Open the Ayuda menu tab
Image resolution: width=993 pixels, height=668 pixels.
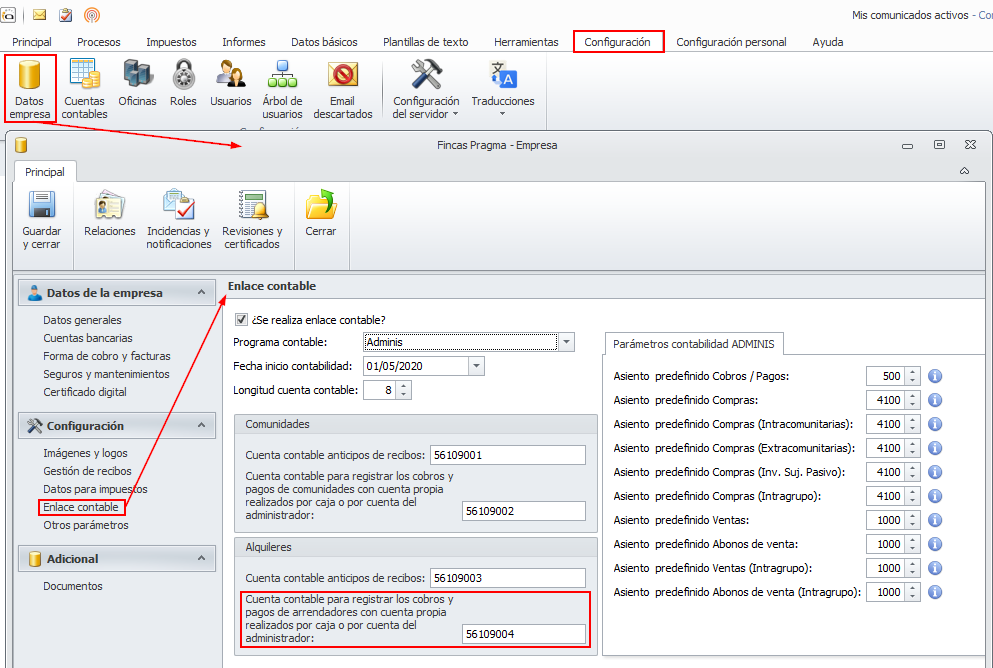[828, 42]
